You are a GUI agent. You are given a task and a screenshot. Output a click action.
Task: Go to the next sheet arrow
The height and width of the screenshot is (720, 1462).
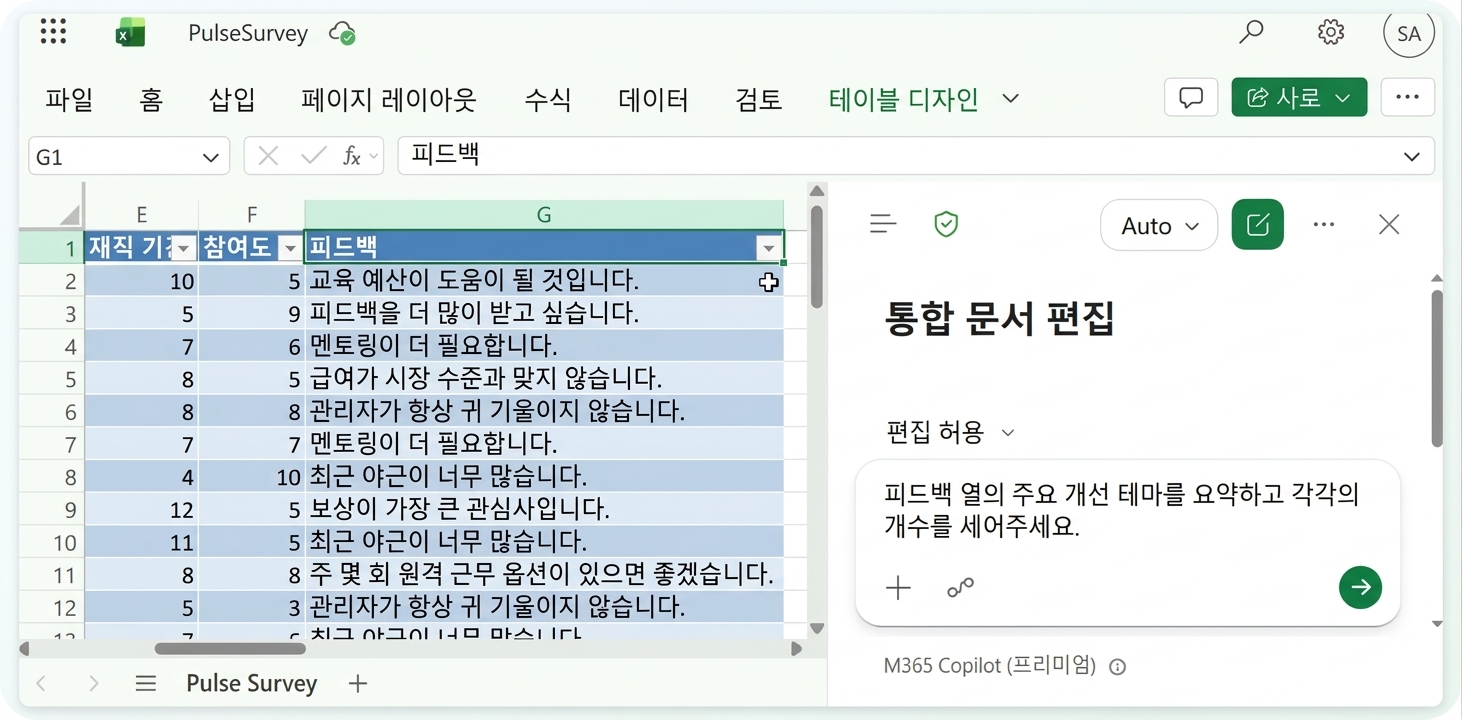point(93,684)
